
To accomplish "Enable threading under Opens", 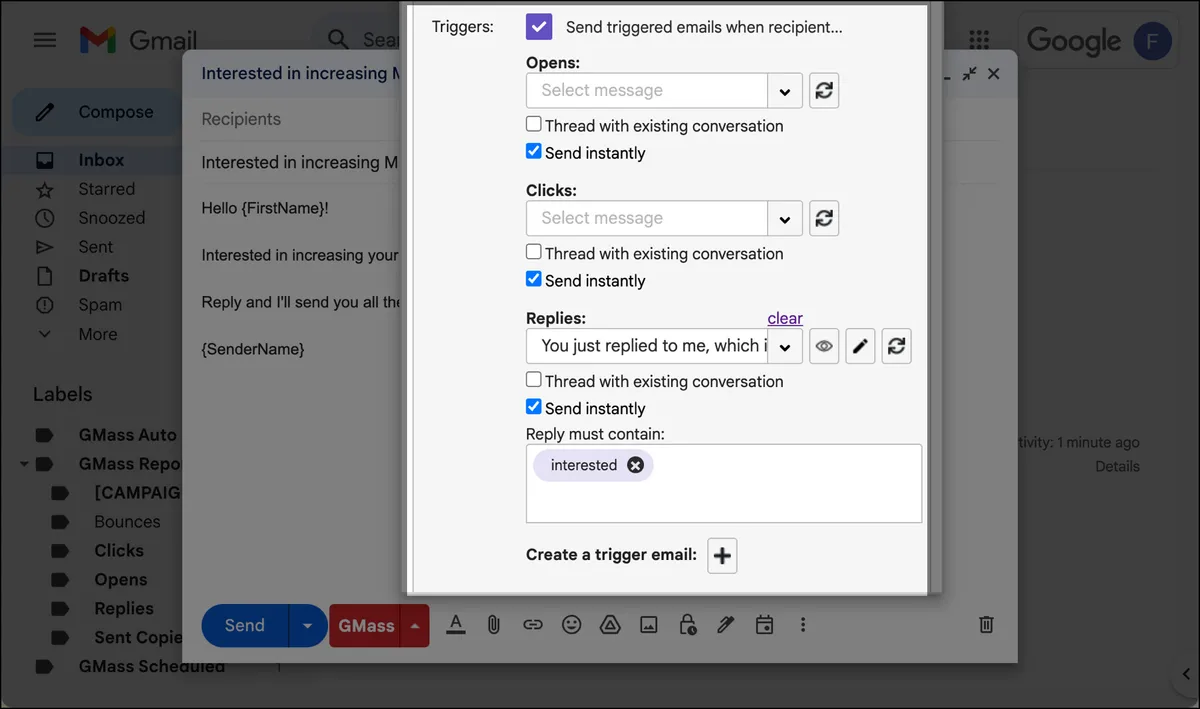I will [534, 125].
